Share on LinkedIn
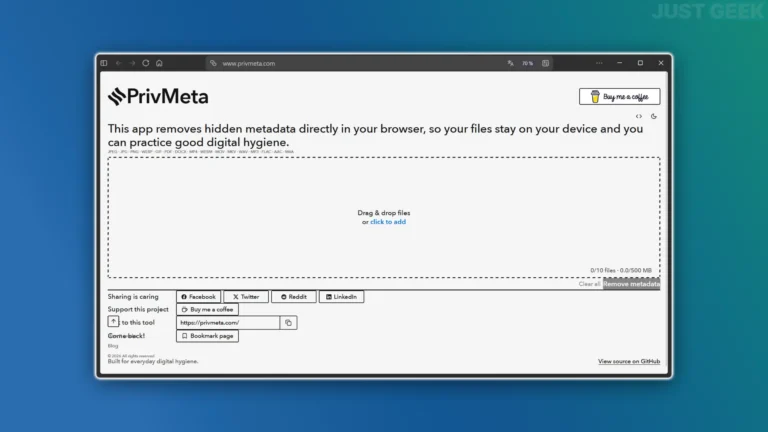768x432 pixels. click(341, 297)
